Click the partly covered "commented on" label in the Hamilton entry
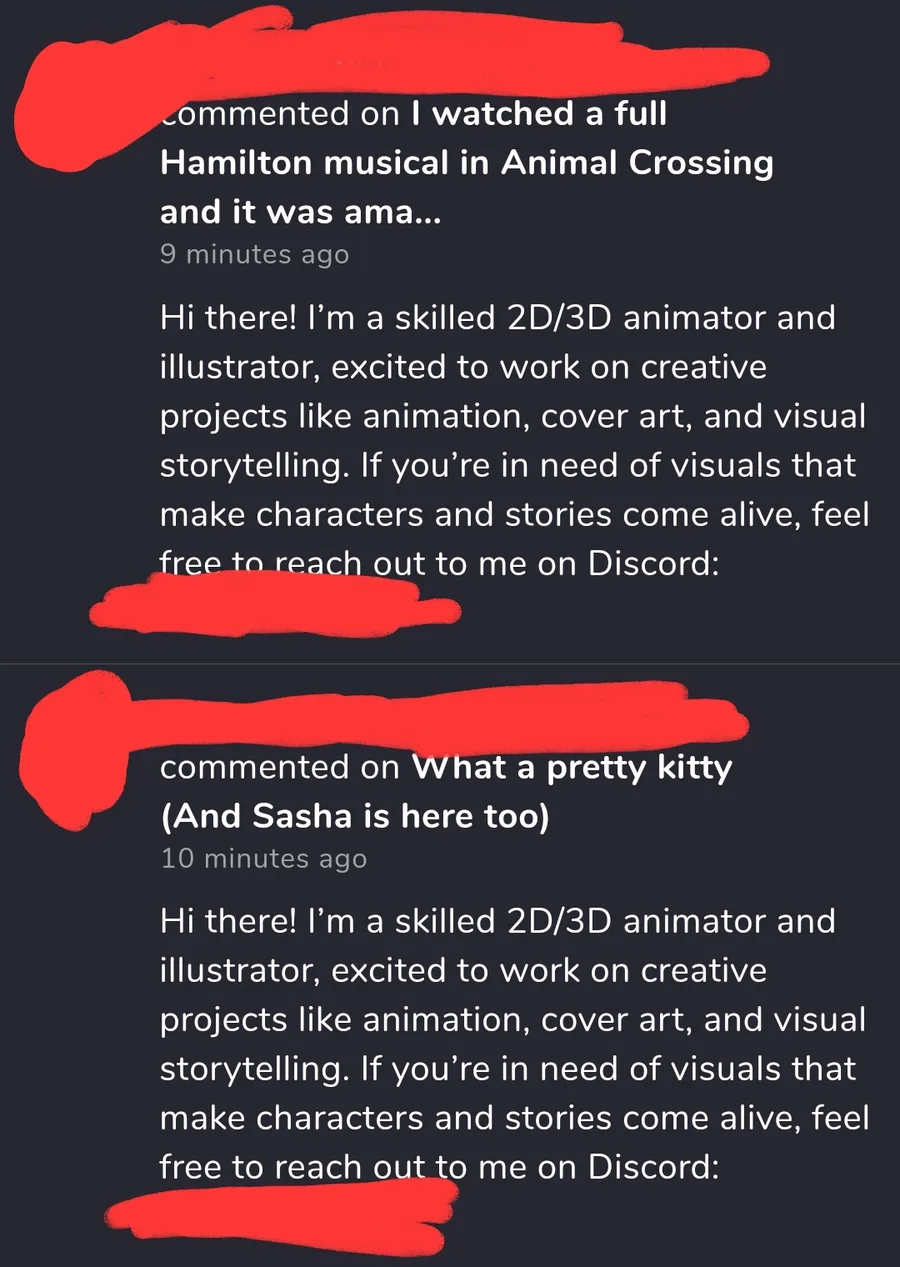This screenshot has width=900, height=1267. (x=280, y=114)
